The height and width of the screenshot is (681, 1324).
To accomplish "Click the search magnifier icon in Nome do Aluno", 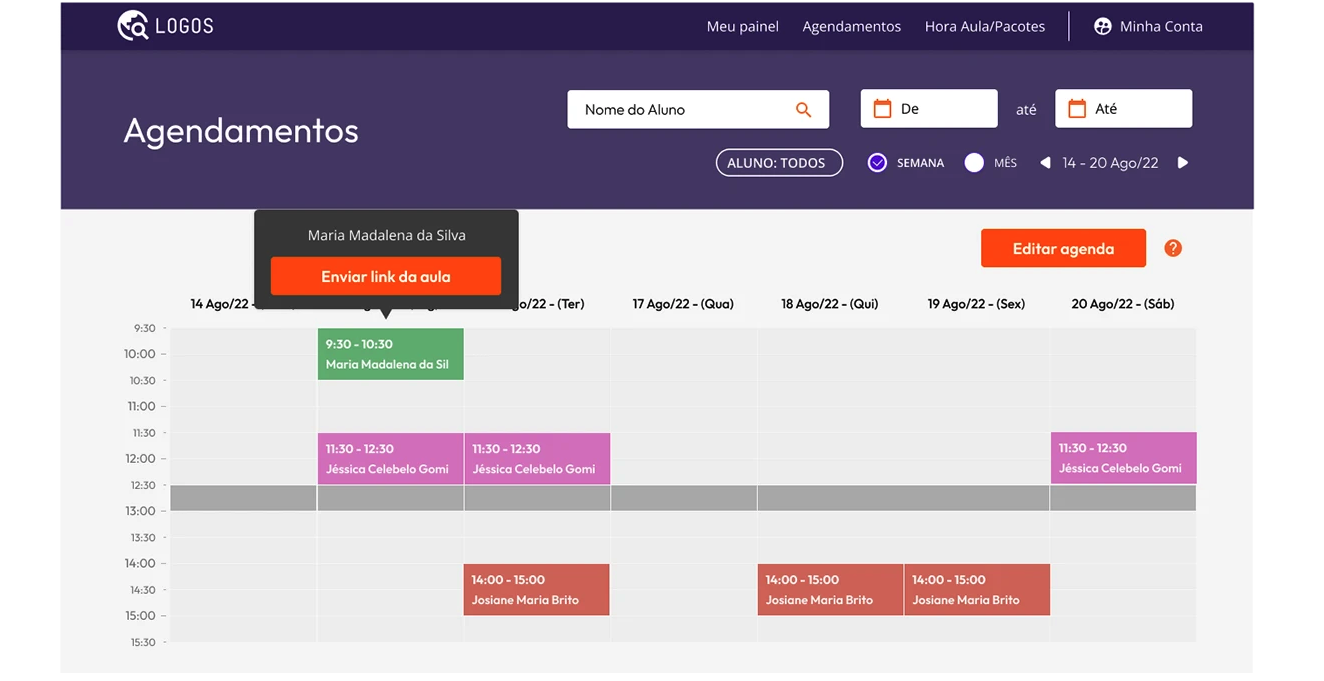I will pos(803,110).
